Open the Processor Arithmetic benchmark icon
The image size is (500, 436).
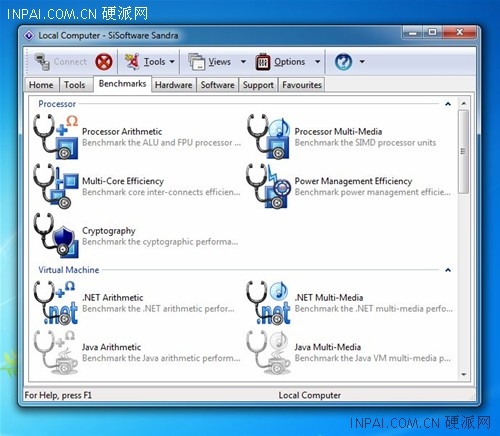coord(56,137)
